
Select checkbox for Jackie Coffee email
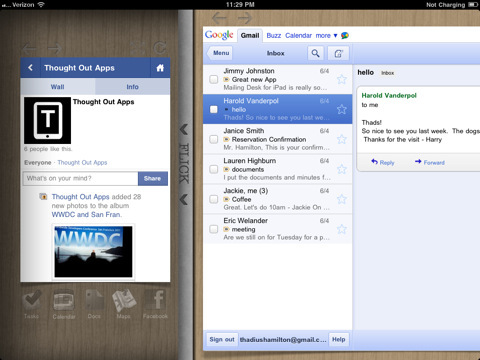pos(214,199)
